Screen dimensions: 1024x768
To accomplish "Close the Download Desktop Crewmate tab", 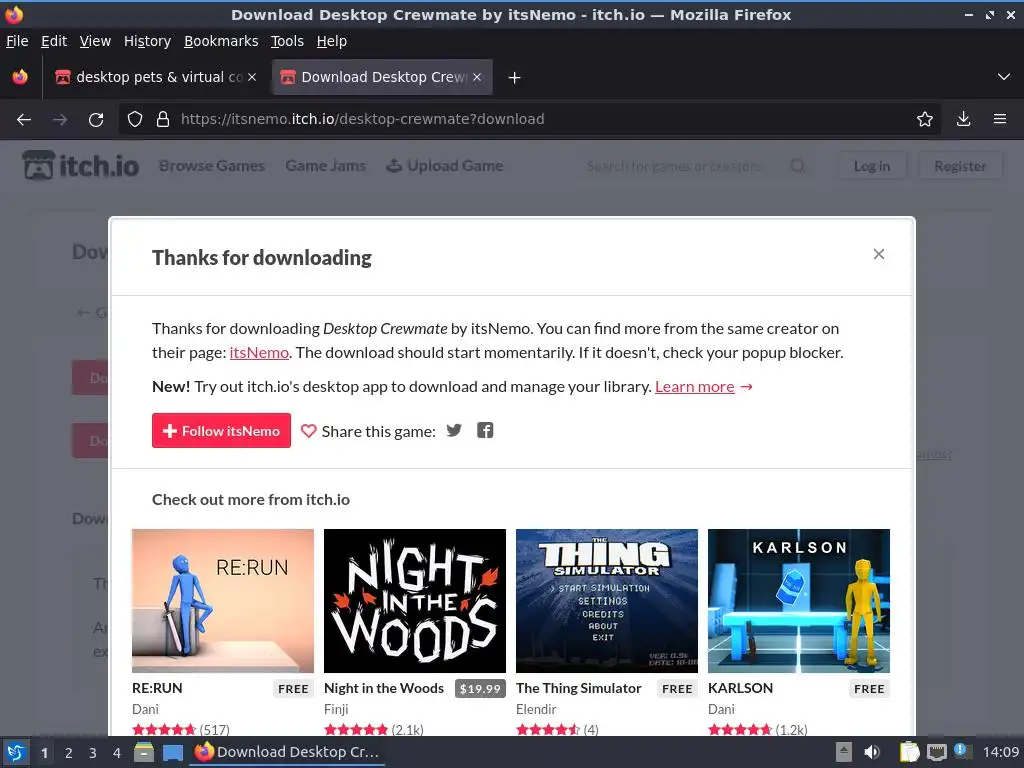I will (477, 77).
